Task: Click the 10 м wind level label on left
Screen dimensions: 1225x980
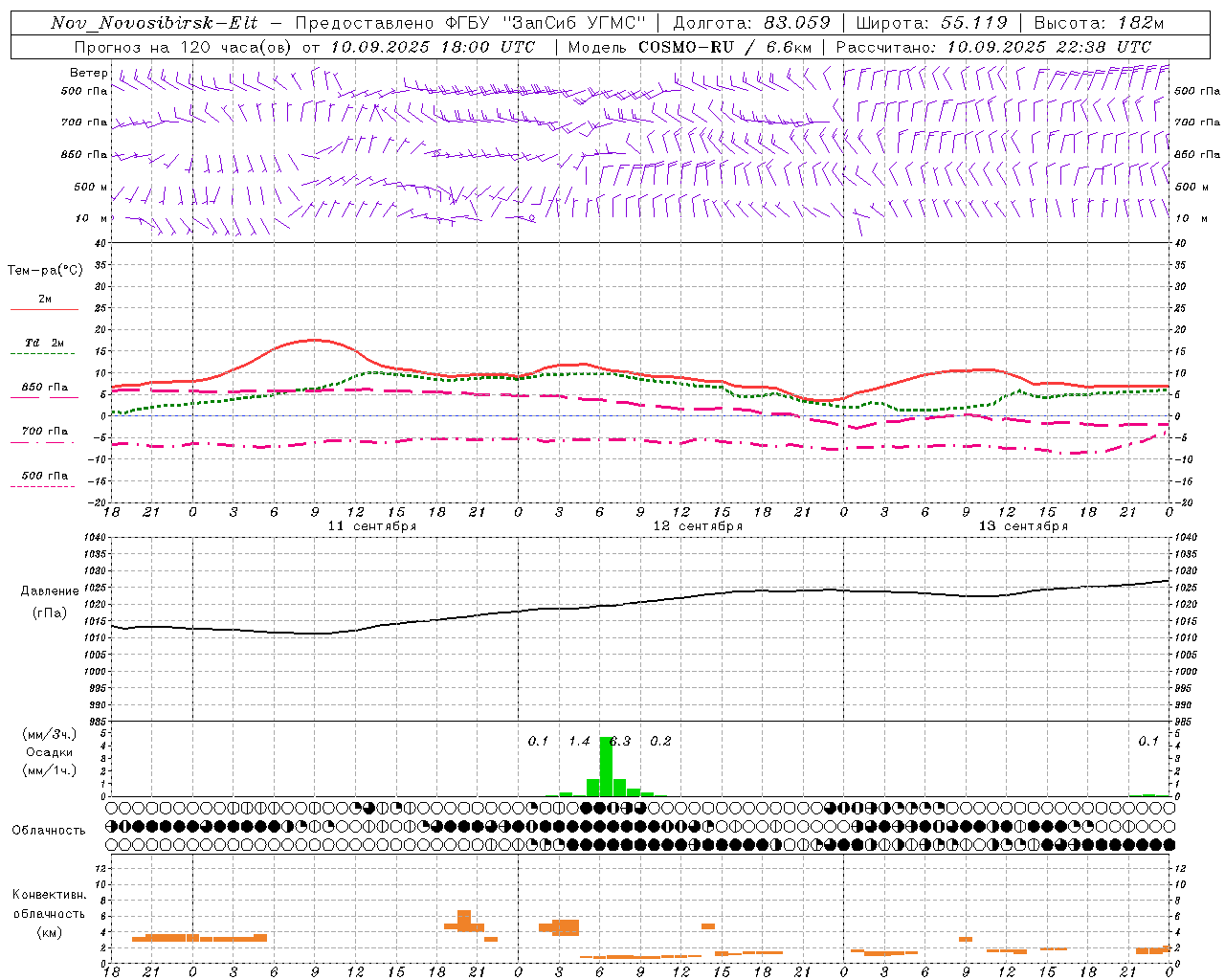Action: click(x=91, y=218)
